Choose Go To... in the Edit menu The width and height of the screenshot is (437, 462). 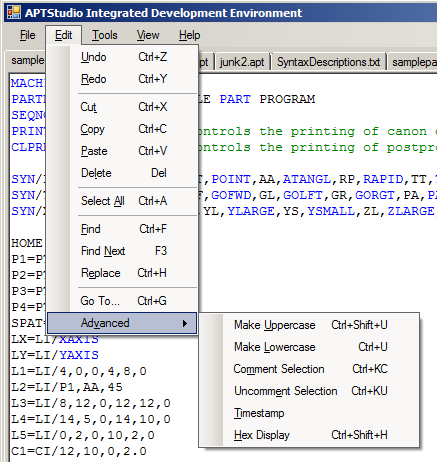[123, 301]
